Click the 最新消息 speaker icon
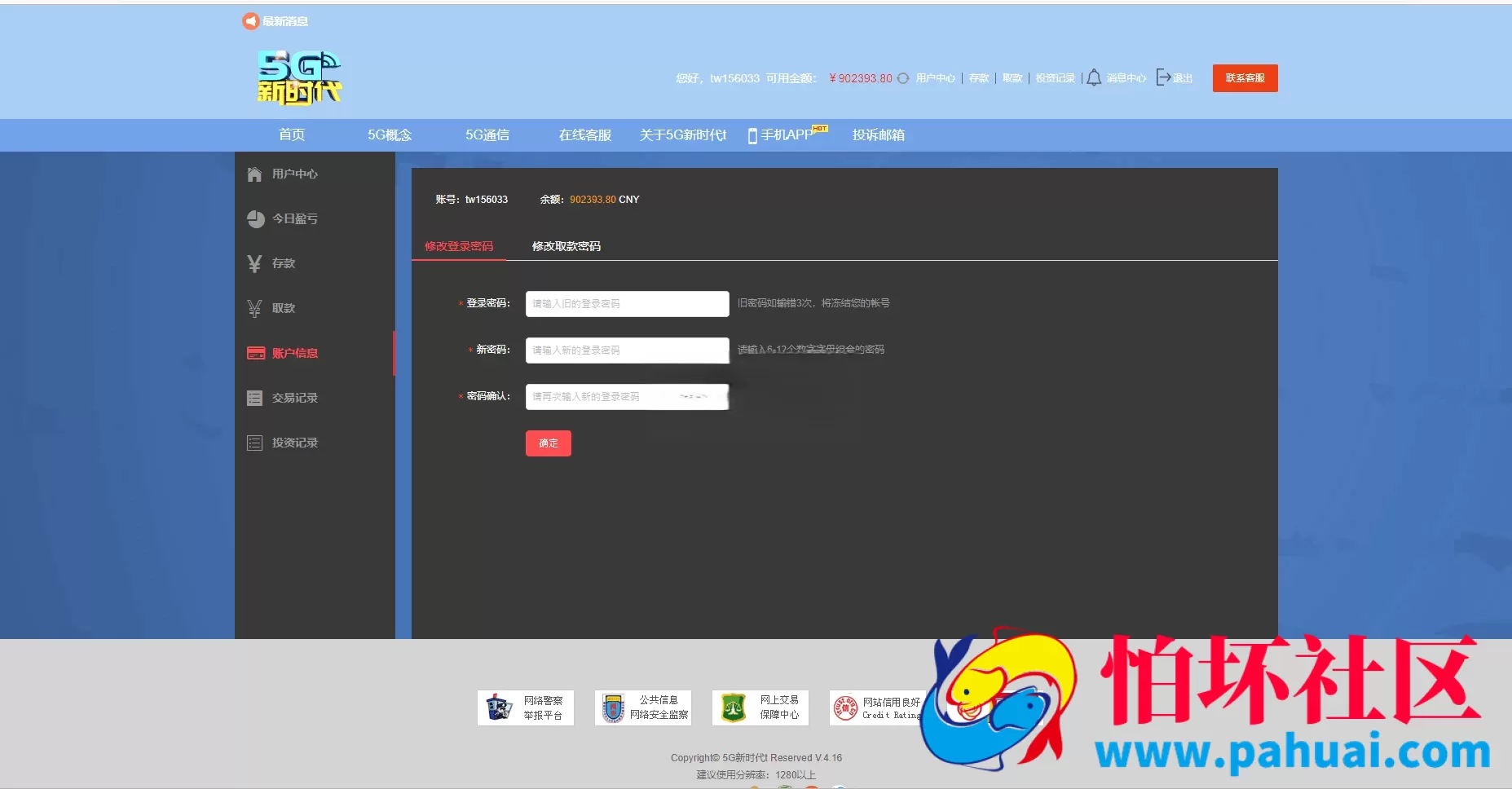1512x789 pixels. tap(250, 21)
